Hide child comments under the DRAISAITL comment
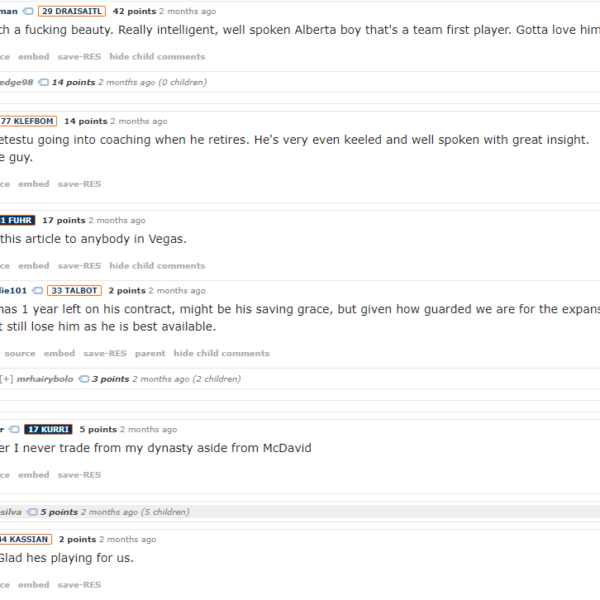This screenshot has height=600, width=600. click(x=157, y=57)
